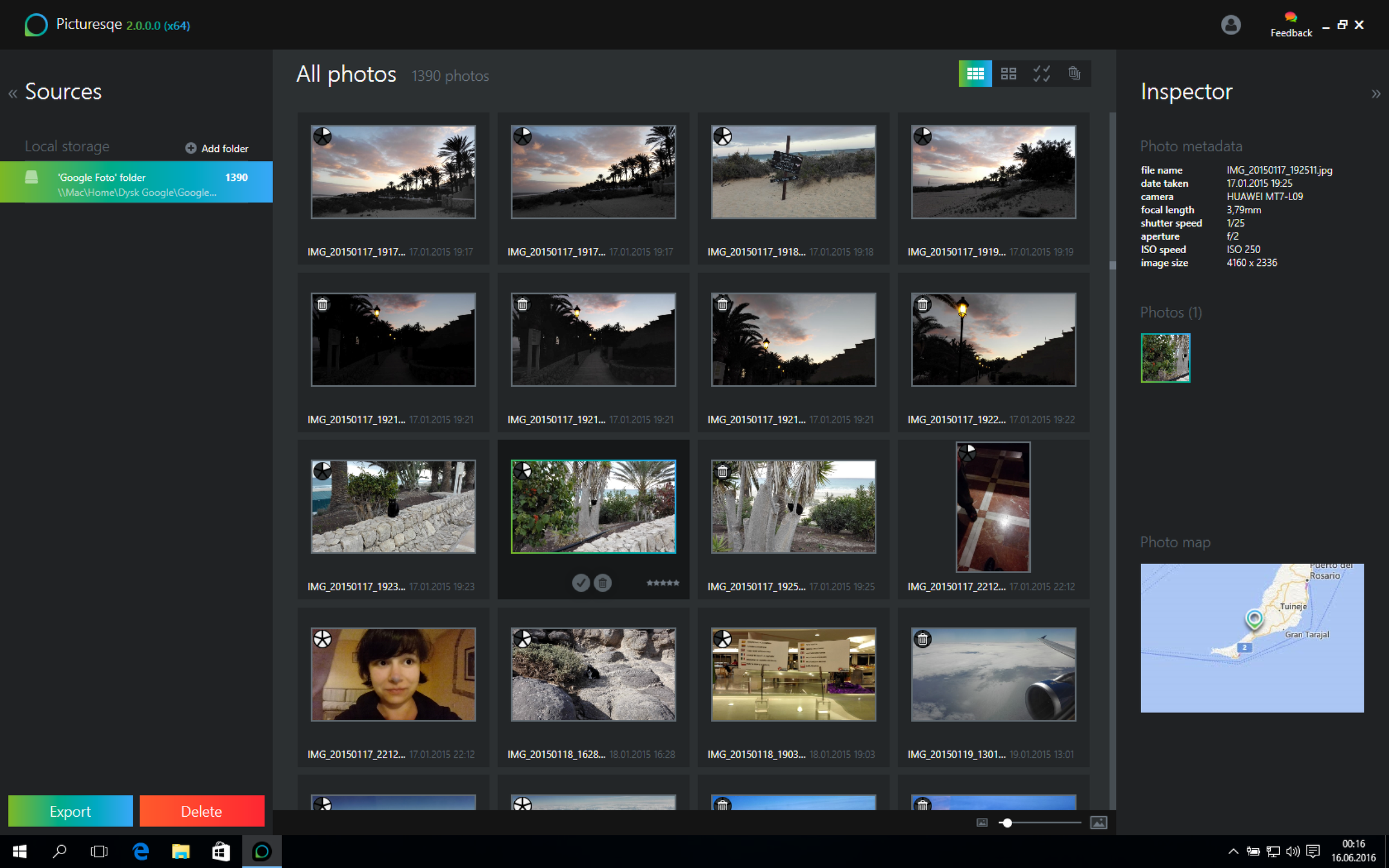Toggle keep checkmark on selected palm photo
Viewport: 1389px width, 868px height.
(x=581, y=583)
